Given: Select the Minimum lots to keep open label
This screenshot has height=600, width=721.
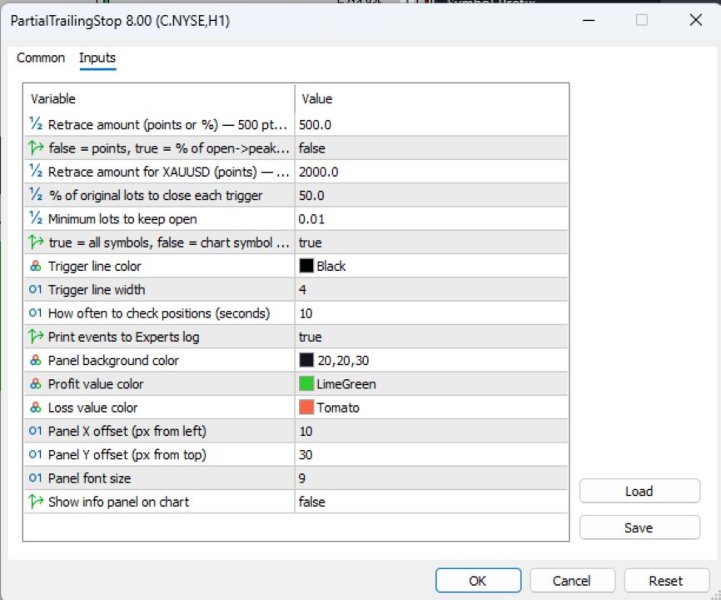Looking at the screenshot, I should pos(122,218).
